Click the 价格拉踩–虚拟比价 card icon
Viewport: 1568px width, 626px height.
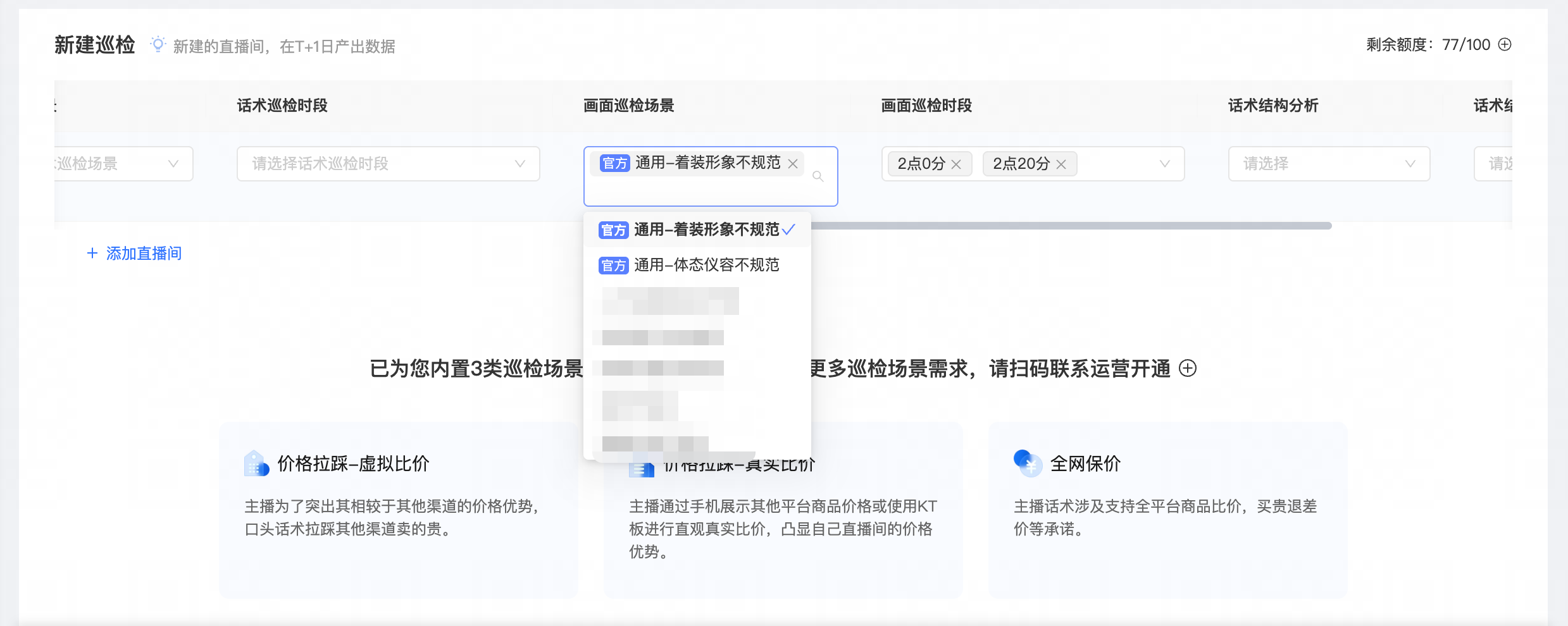[x=256, y=463]
